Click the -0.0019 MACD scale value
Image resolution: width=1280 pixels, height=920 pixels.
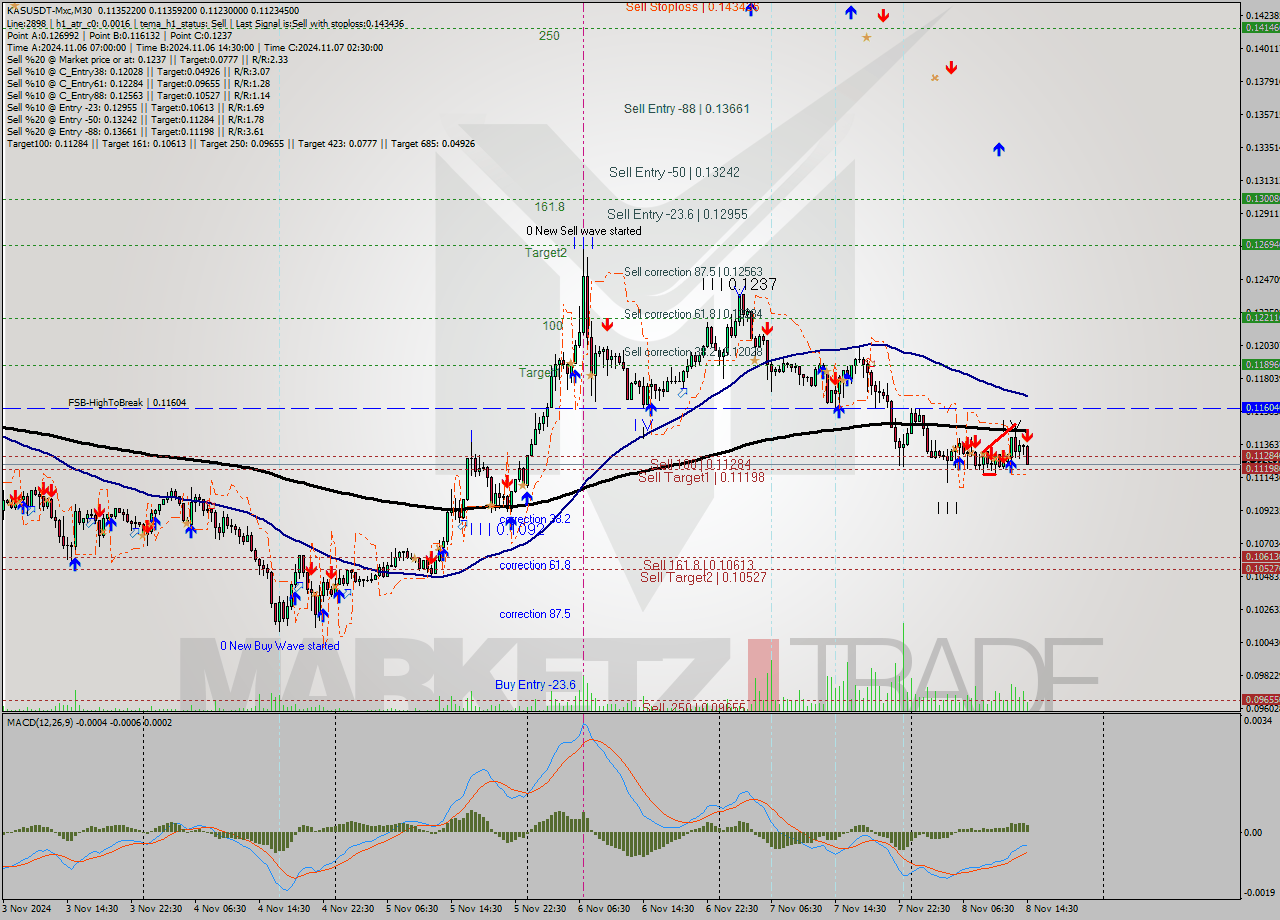click(x=1258, y=893)
